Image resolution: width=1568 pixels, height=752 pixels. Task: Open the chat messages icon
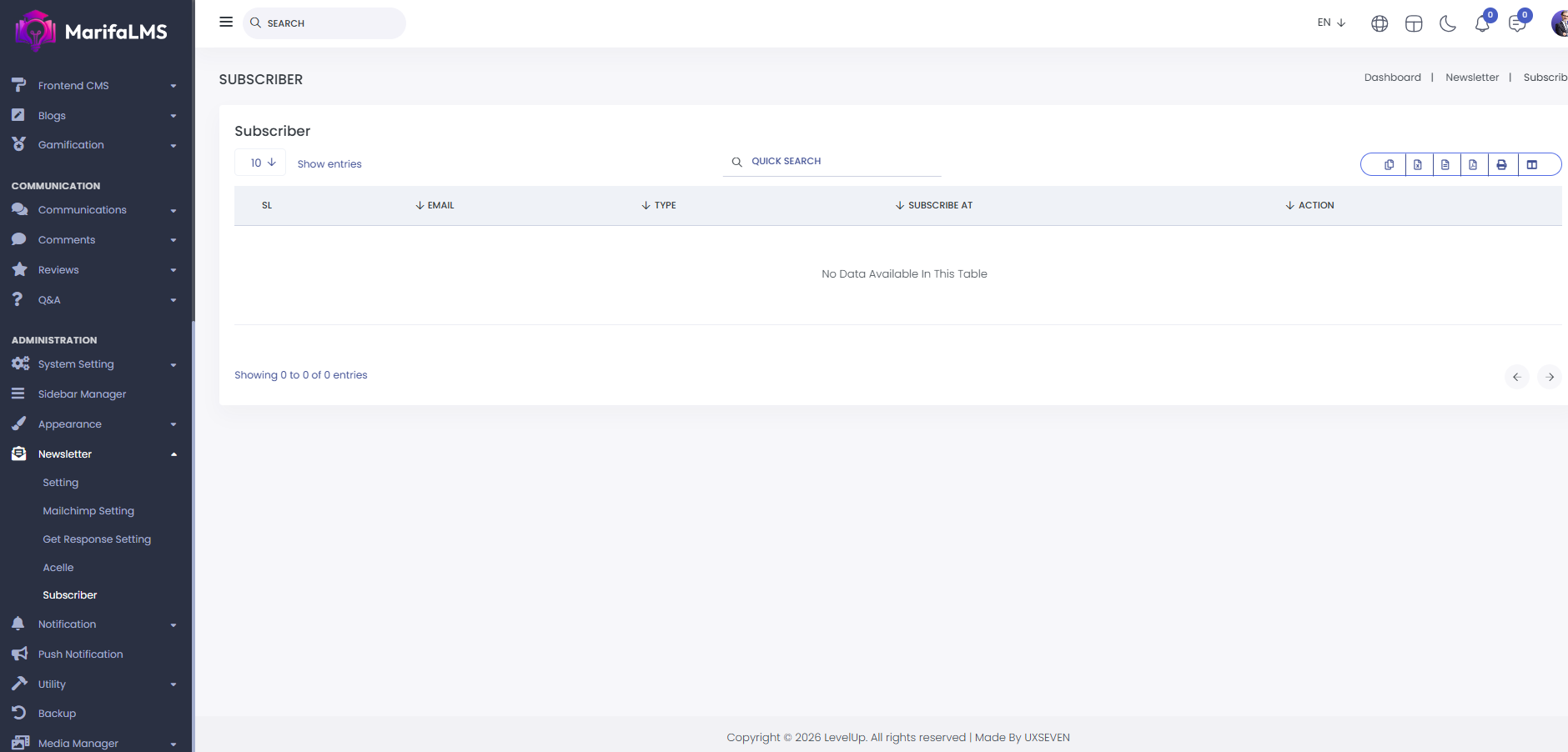1517,24
